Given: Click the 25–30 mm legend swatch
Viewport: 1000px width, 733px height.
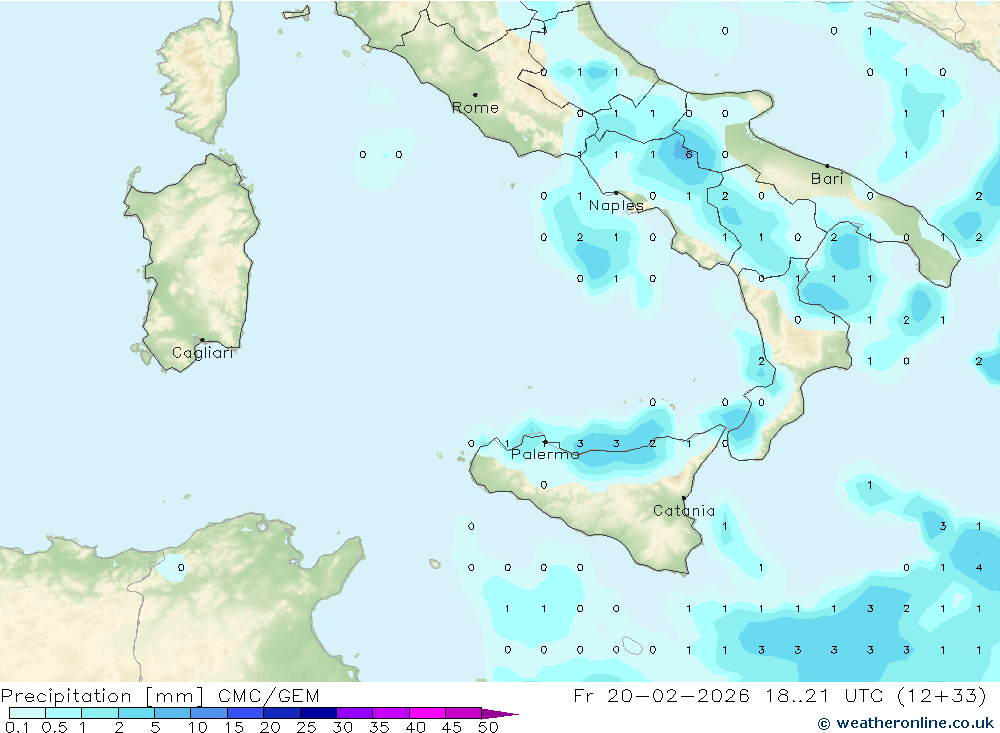Looking at the screenshot, I should click(x=318, y=713).
